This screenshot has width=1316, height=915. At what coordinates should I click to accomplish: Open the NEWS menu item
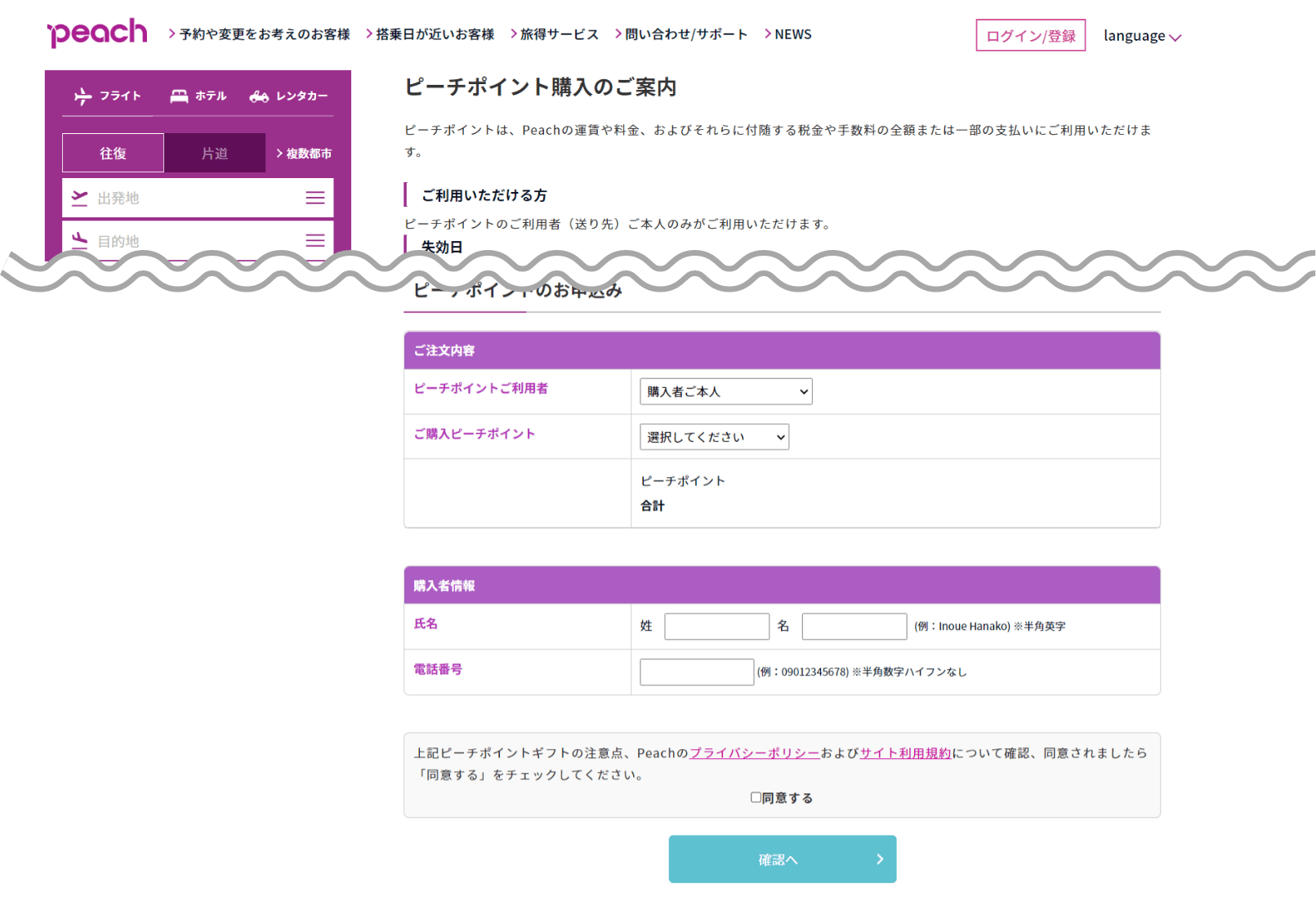pyautogui.click(x=787, y=34)
